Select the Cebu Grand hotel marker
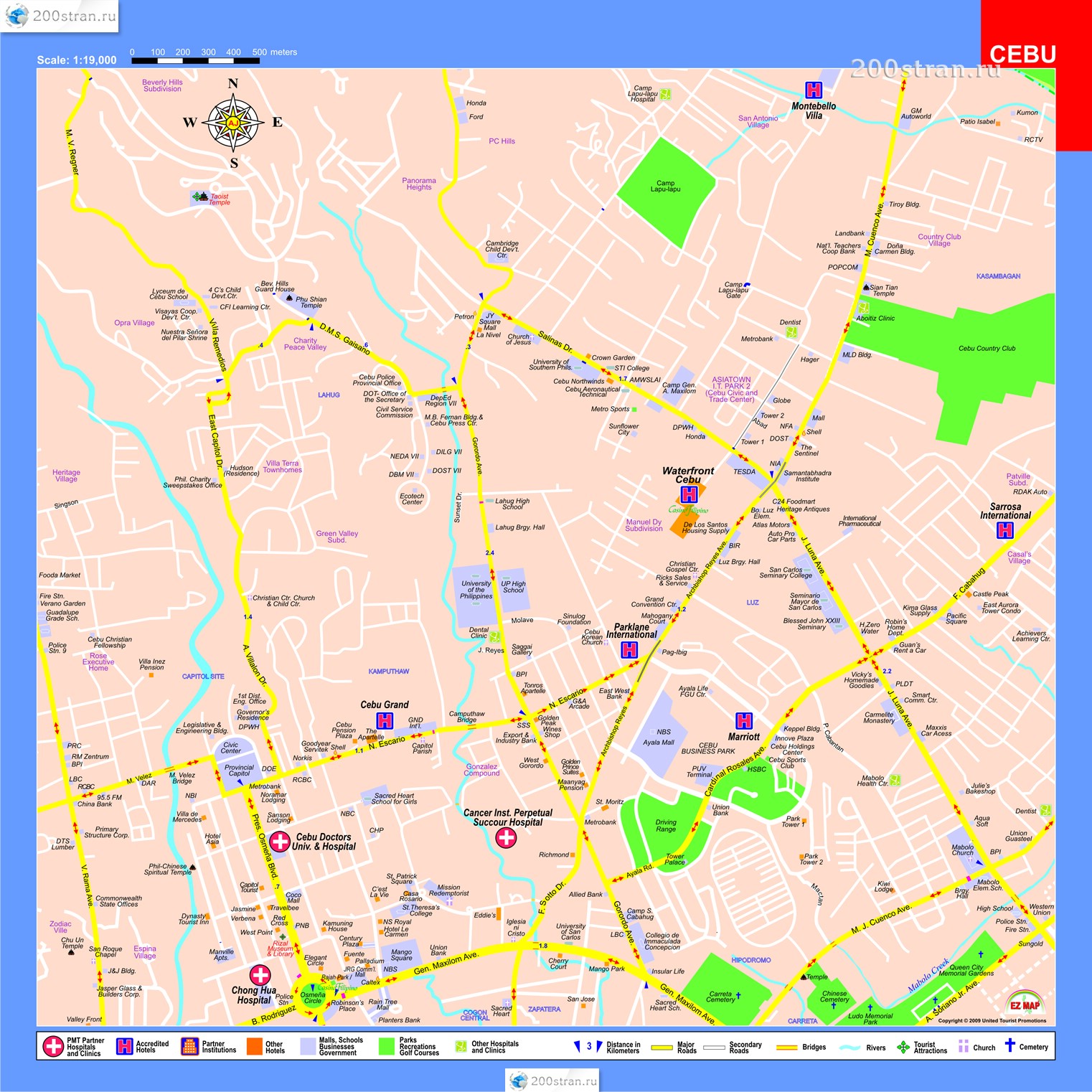 coord(385,720)
